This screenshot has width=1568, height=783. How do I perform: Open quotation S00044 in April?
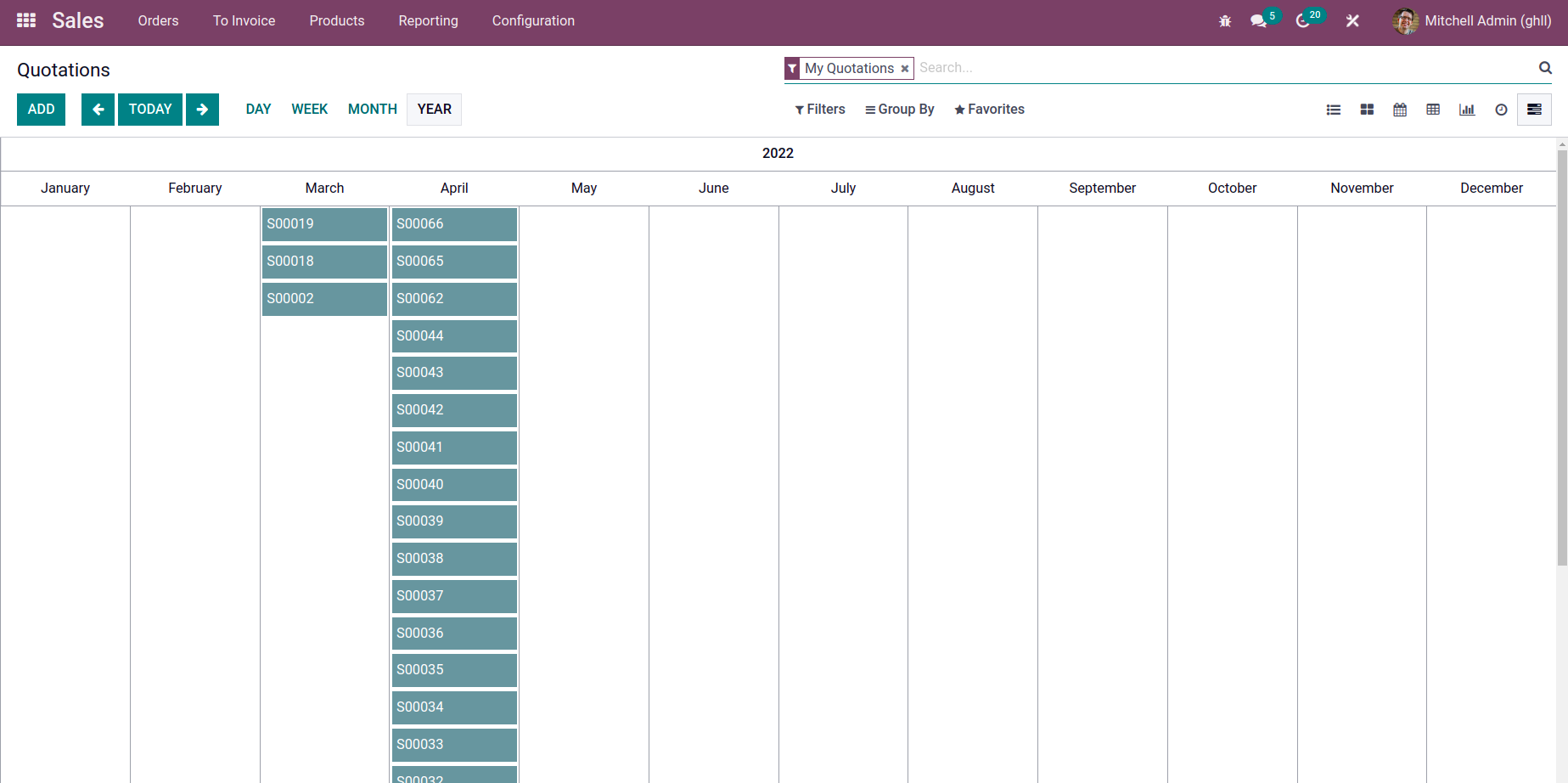[454, 336]
